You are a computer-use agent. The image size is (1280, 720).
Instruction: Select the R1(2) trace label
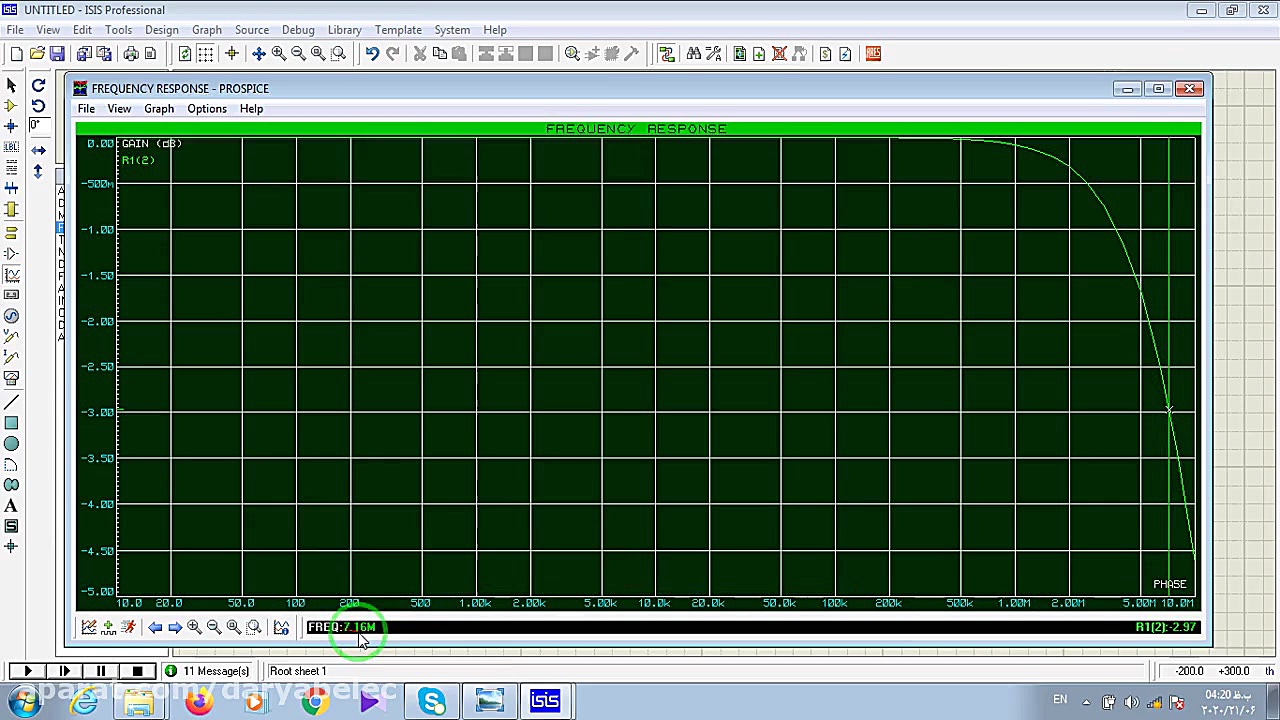138,160
